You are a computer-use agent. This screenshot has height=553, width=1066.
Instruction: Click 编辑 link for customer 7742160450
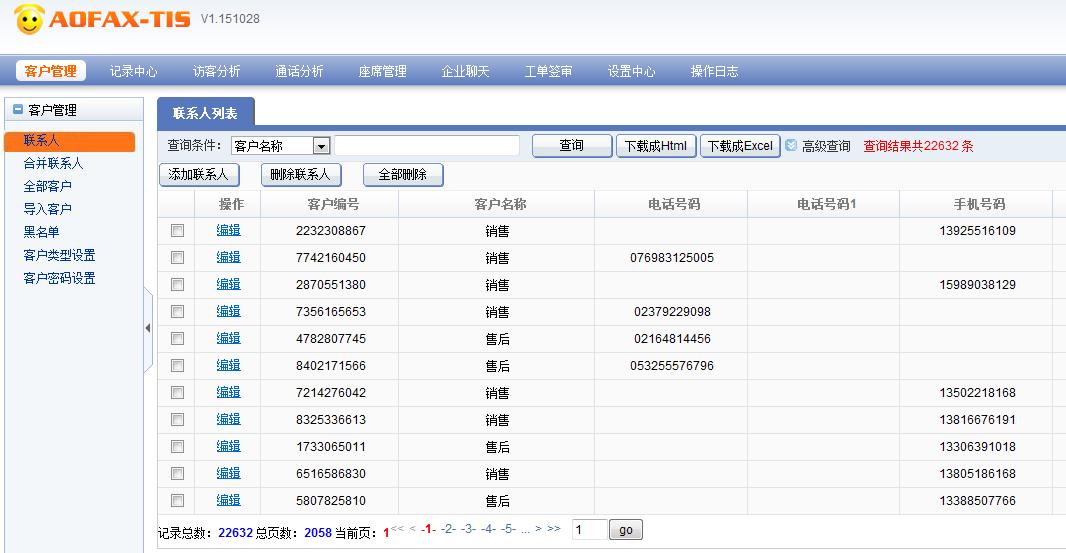pyautogui.click(x=228, y=258)
